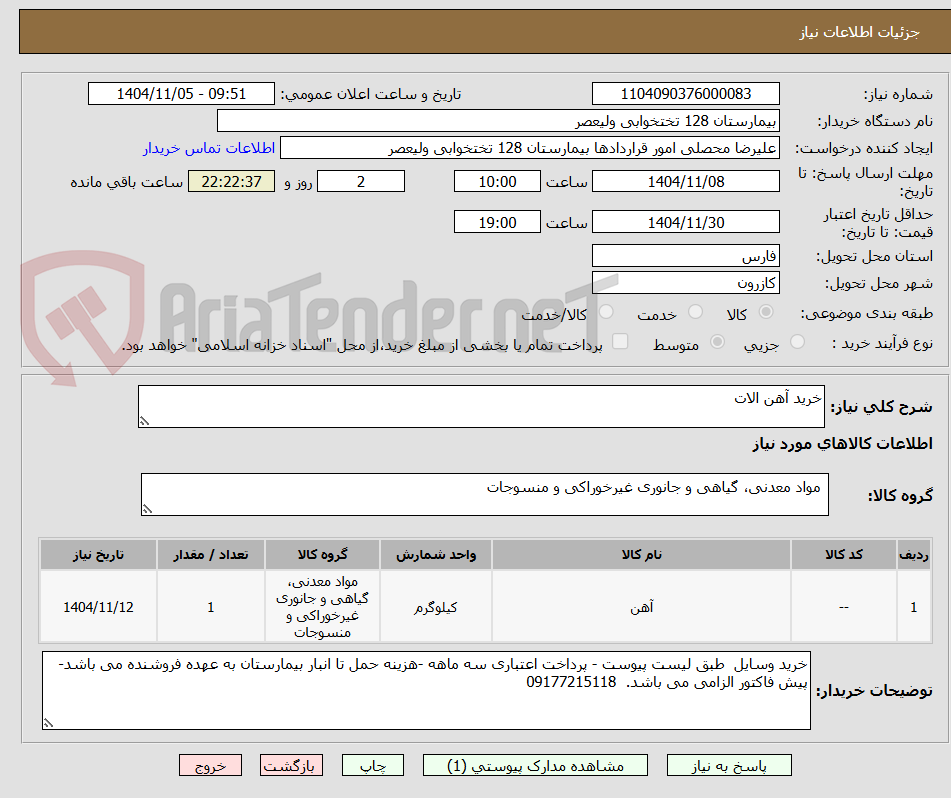This screenshot has height=798, width=951.
Task: Click the resize handle of description textarea
Action: click(144, 421)
